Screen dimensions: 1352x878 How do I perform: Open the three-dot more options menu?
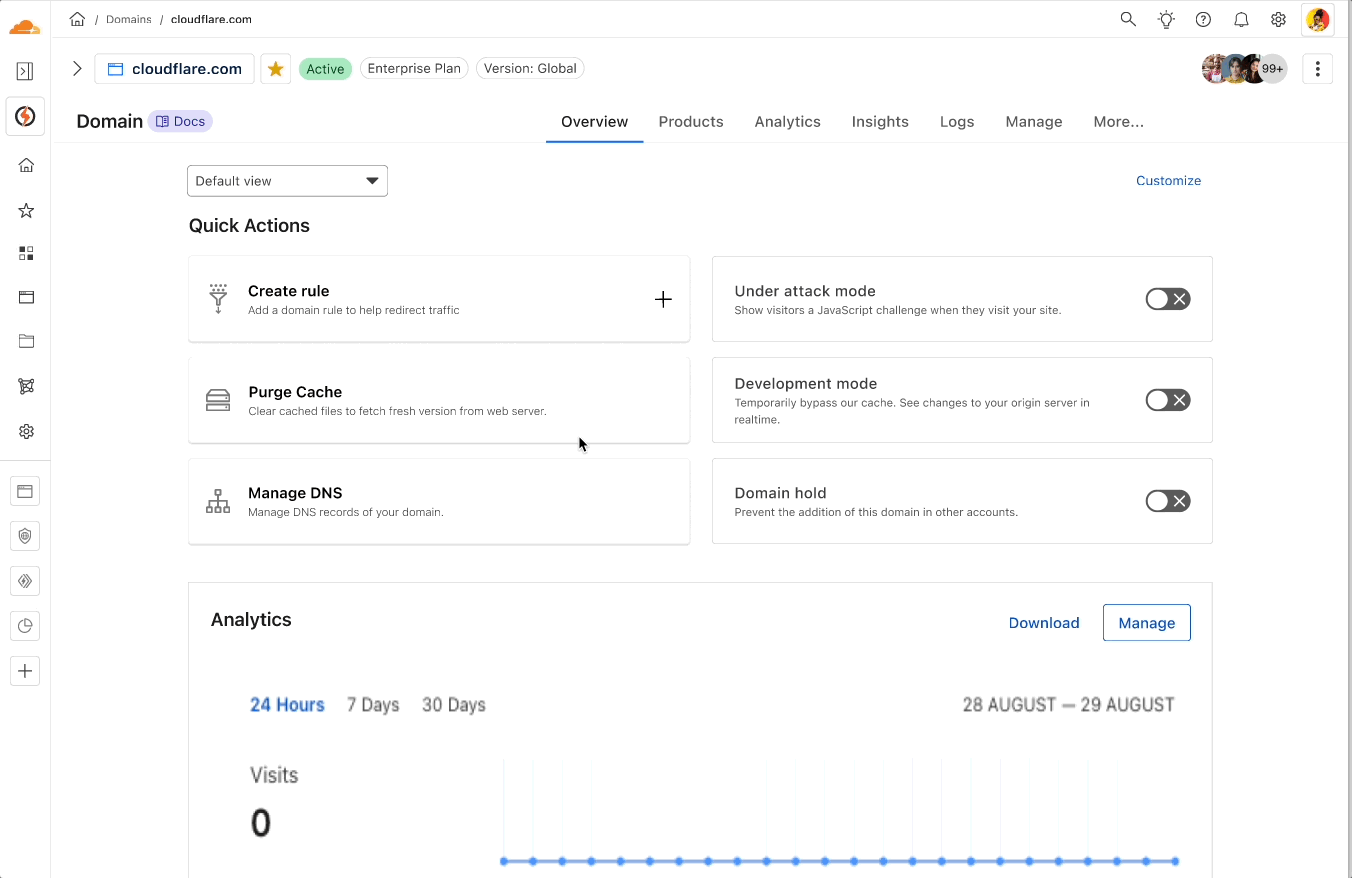[1318, 69]
